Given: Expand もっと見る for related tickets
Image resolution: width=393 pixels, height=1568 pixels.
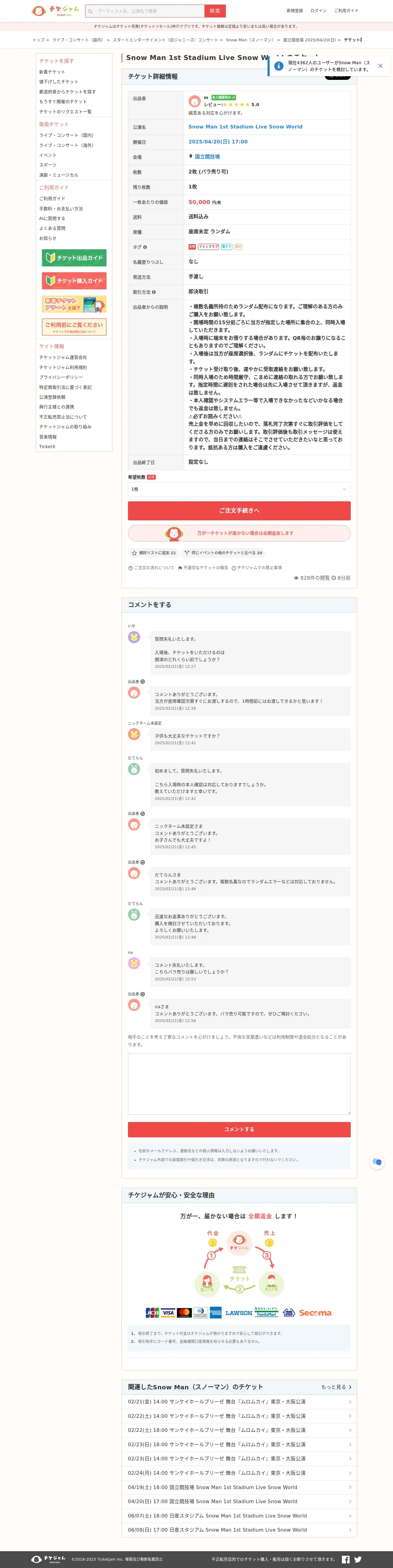Looking at the screenshot, I should coord(336,1387).
